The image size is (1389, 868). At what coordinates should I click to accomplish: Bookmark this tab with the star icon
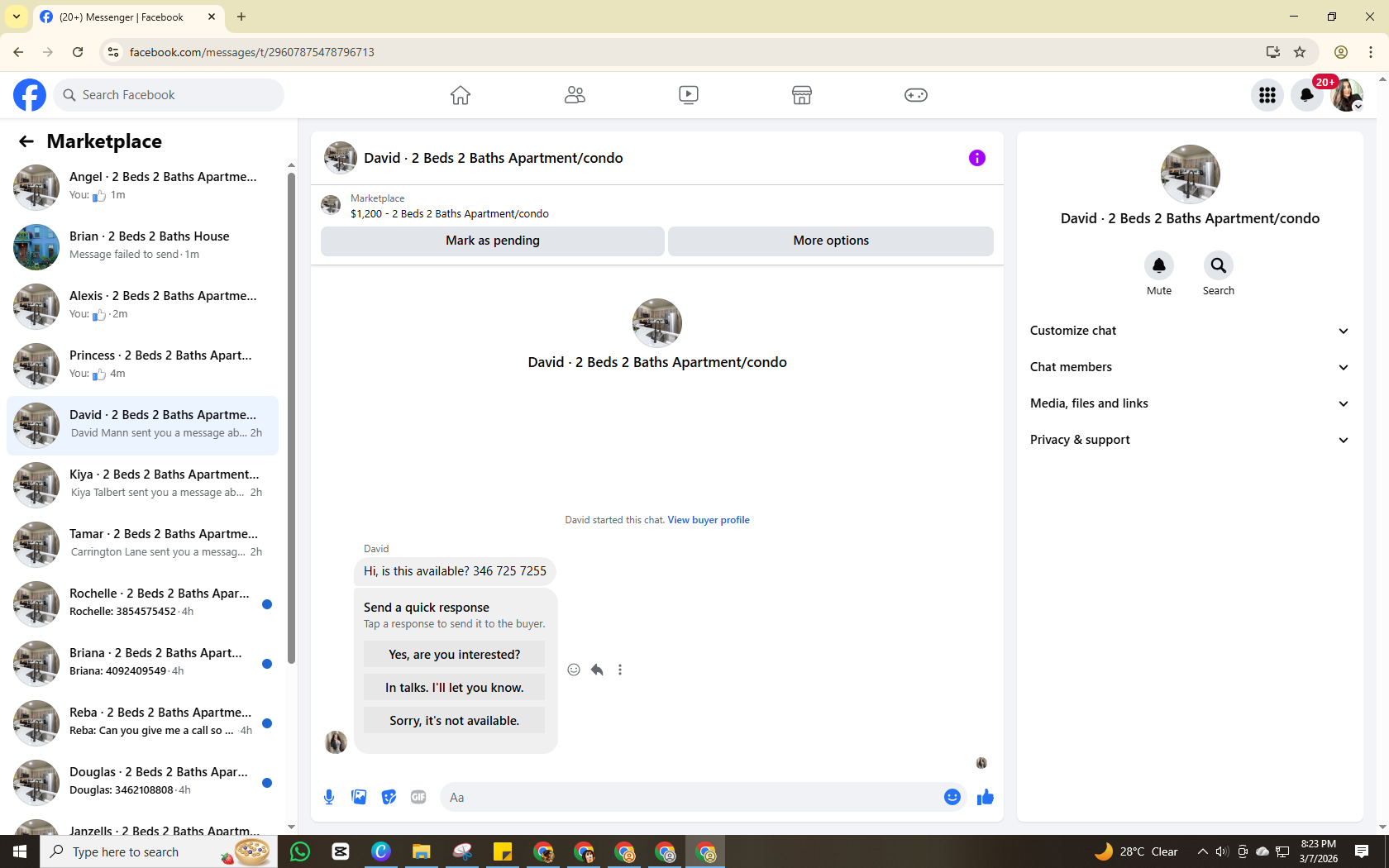coord(1300,52)
